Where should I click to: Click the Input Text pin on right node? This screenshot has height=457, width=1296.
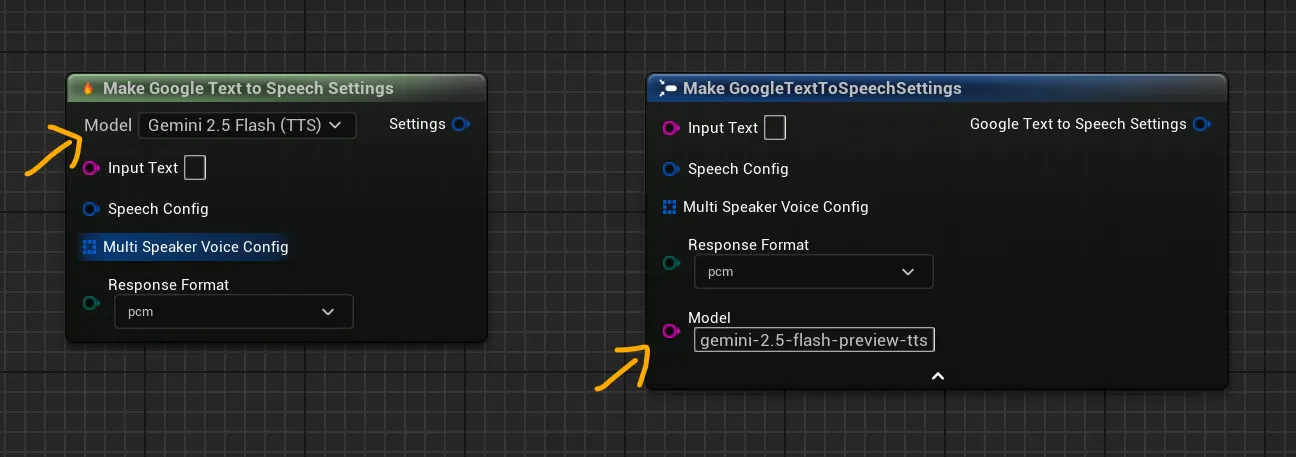coord(672,128)
